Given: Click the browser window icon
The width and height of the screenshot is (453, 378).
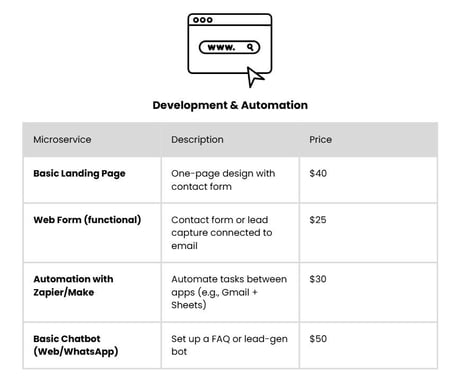Looking at the screenshot, I should click(x=230, y=50).
